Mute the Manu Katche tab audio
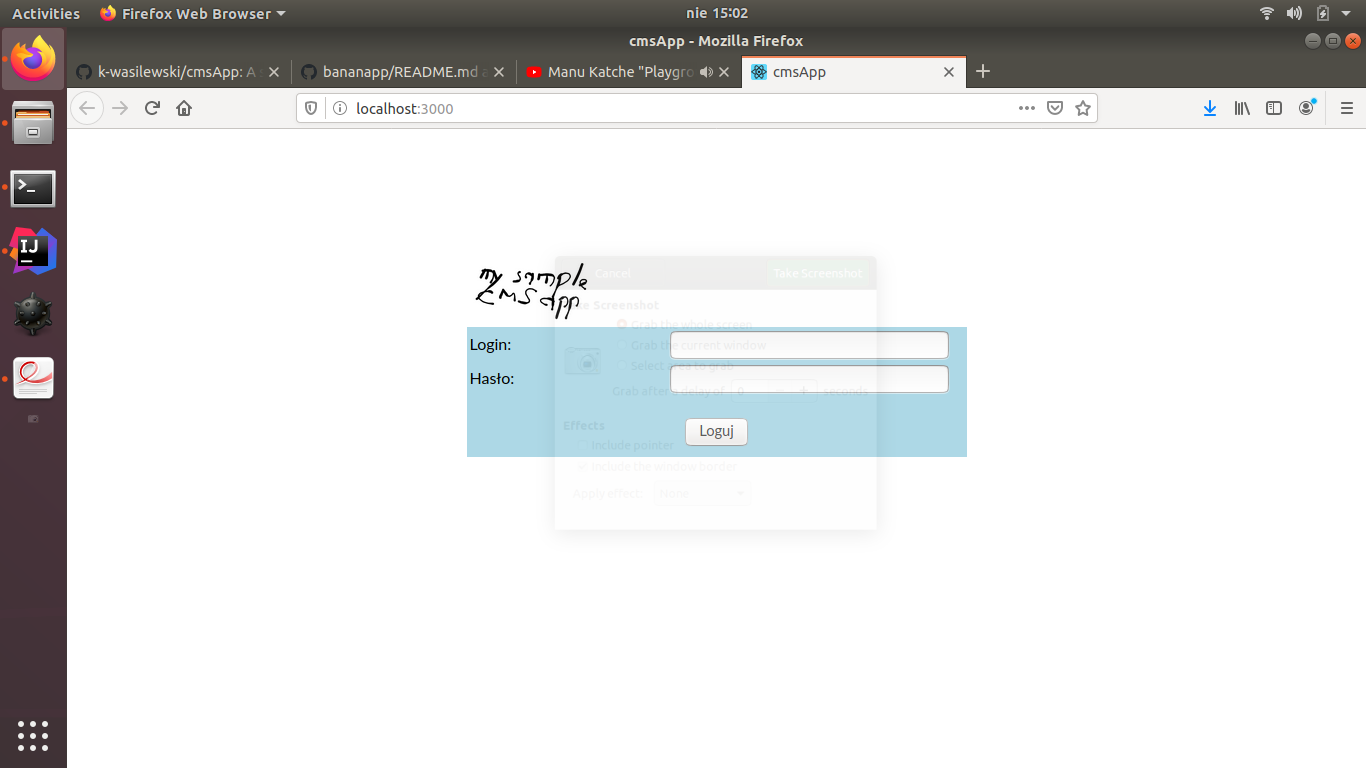This screenshot has width=1366, height=768. (x=707, y=72)
